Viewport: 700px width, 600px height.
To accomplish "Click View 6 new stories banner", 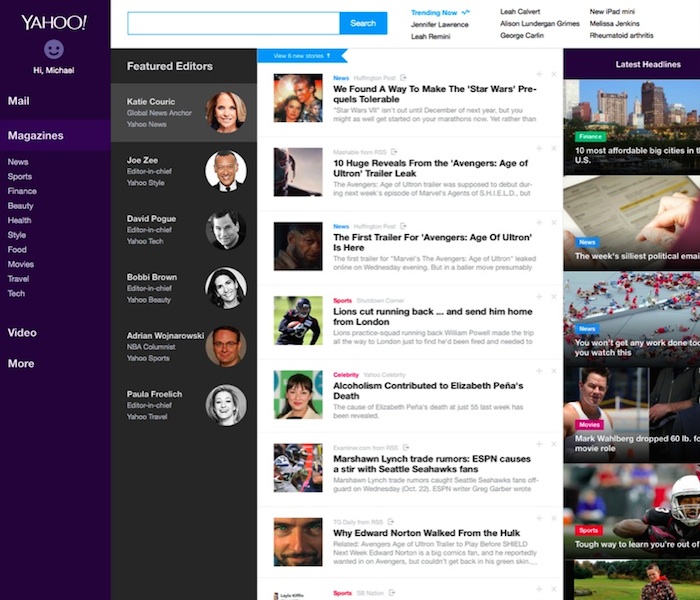I will coord(302,56).
